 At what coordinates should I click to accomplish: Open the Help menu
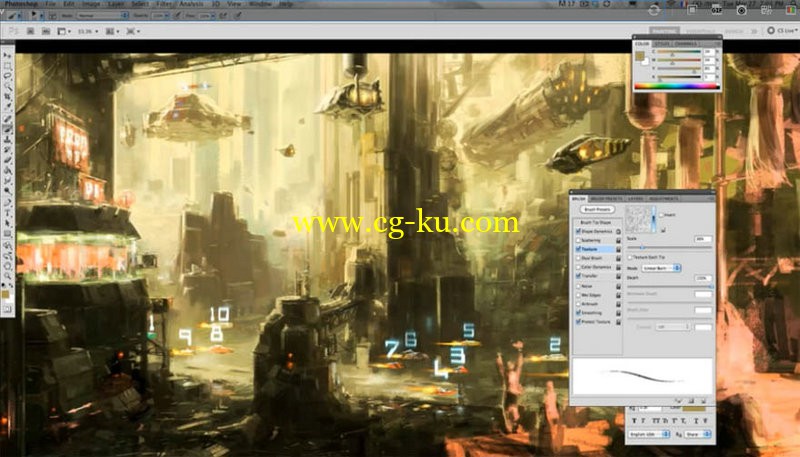[284, 4]
